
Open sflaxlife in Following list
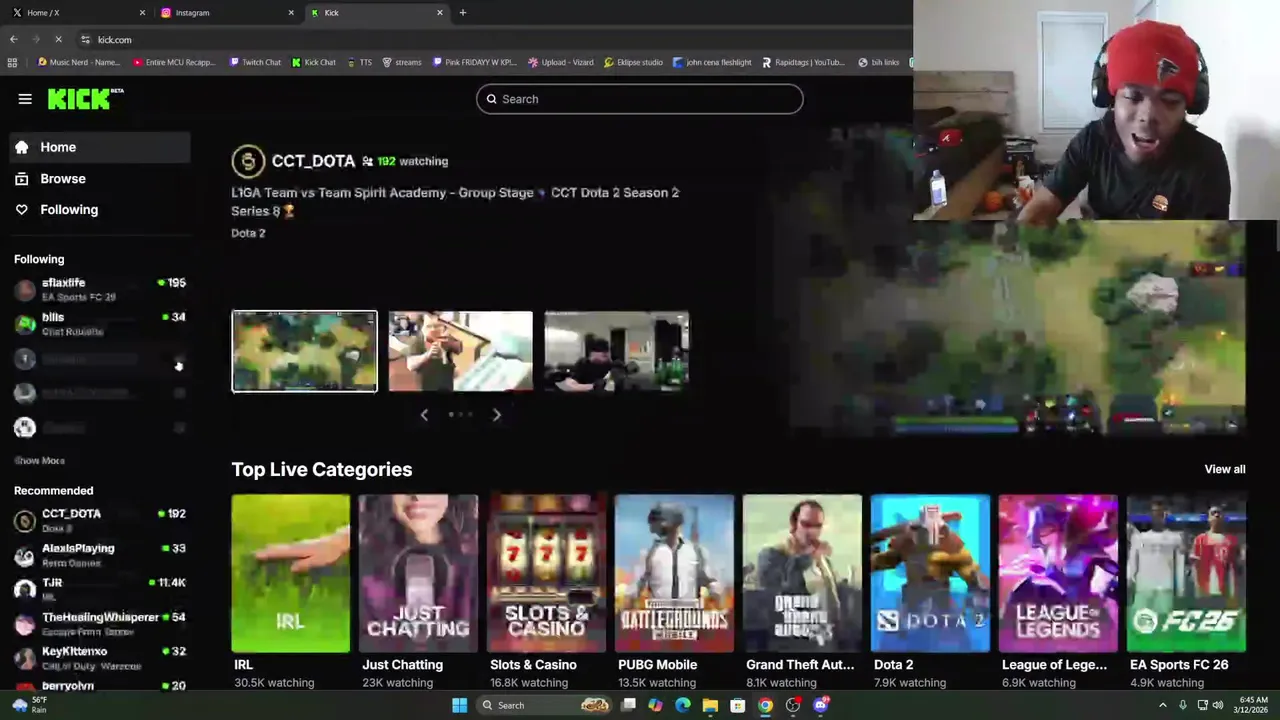(100, 290)
